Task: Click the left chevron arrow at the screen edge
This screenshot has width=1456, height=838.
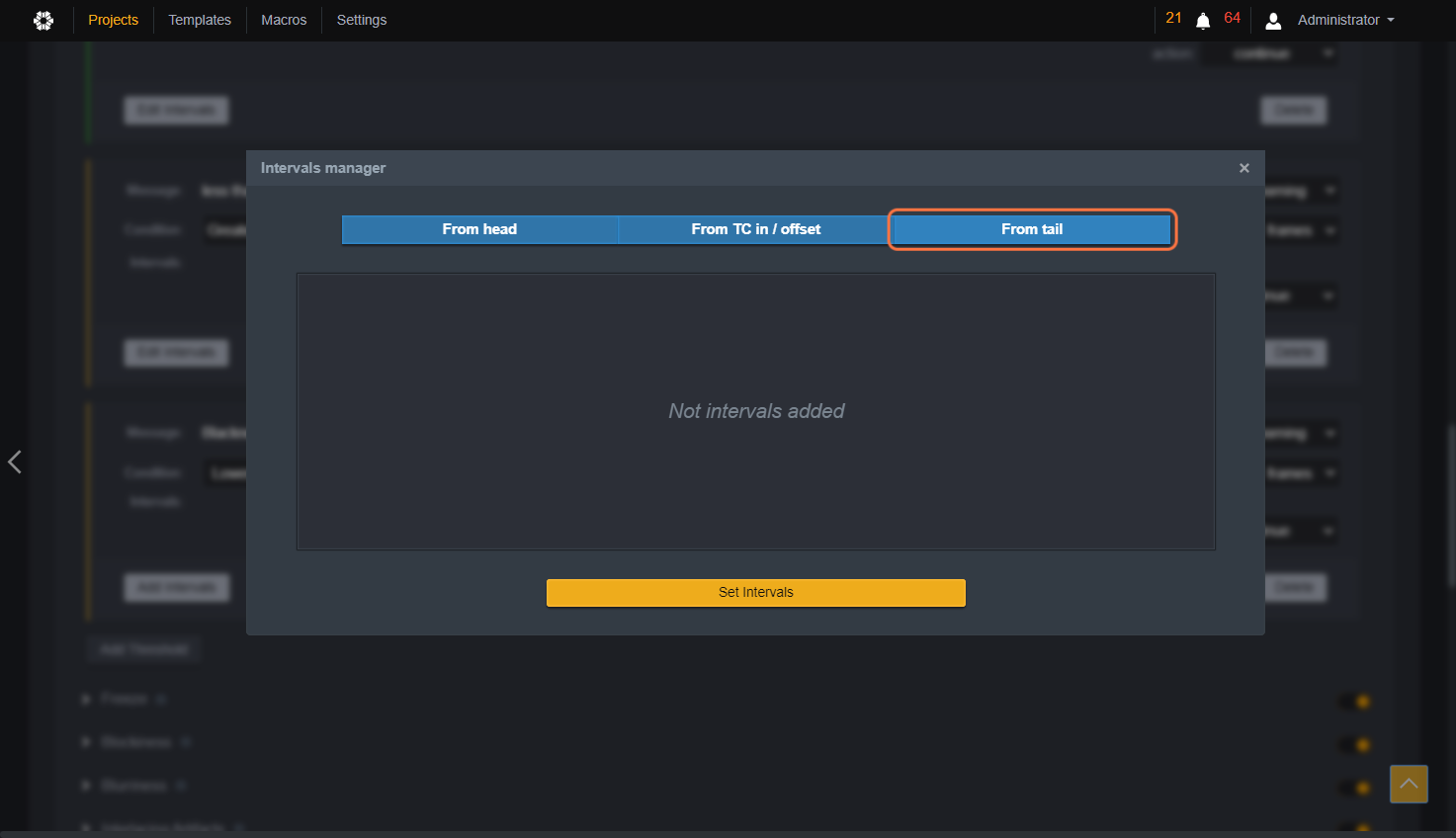Action: tap(15, 461)
